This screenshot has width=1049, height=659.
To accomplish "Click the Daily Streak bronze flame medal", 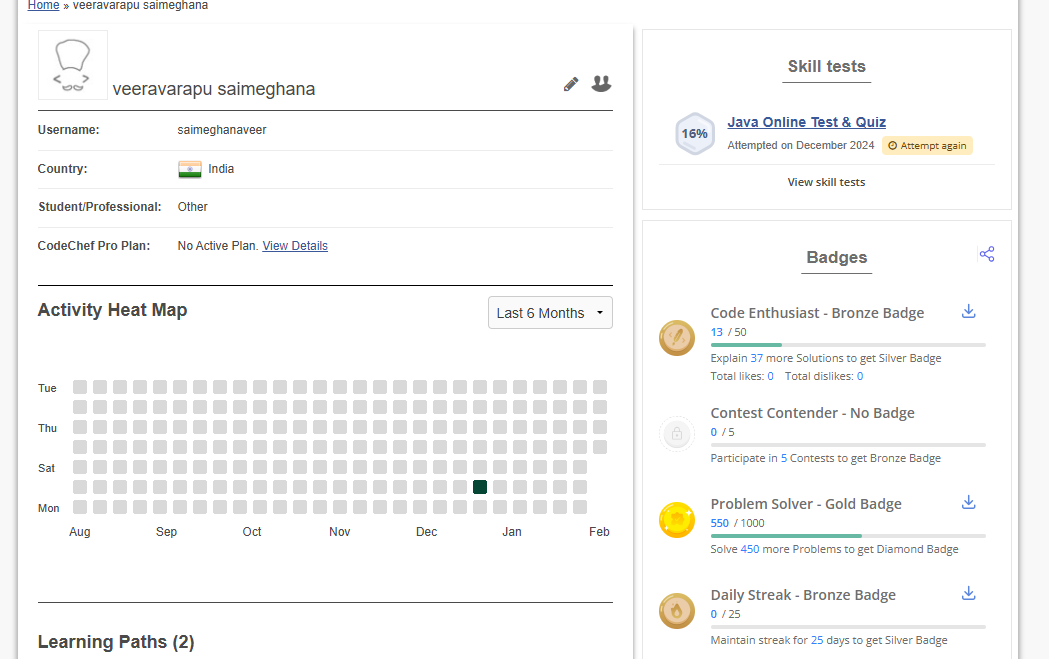I will (677, 611).
